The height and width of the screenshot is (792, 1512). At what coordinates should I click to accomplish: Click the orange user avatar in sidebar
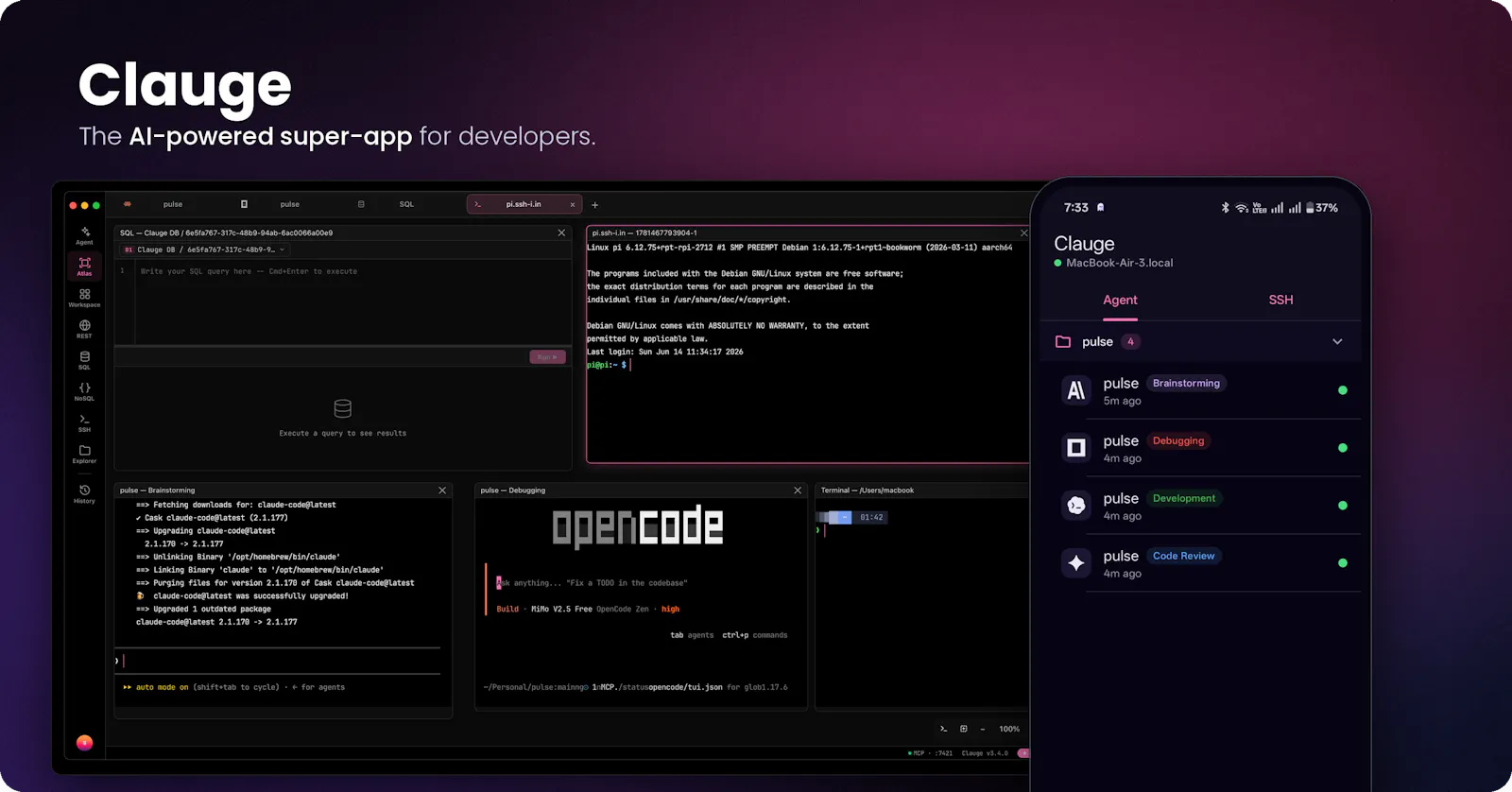pyautogui.click(x=84, y=743)
